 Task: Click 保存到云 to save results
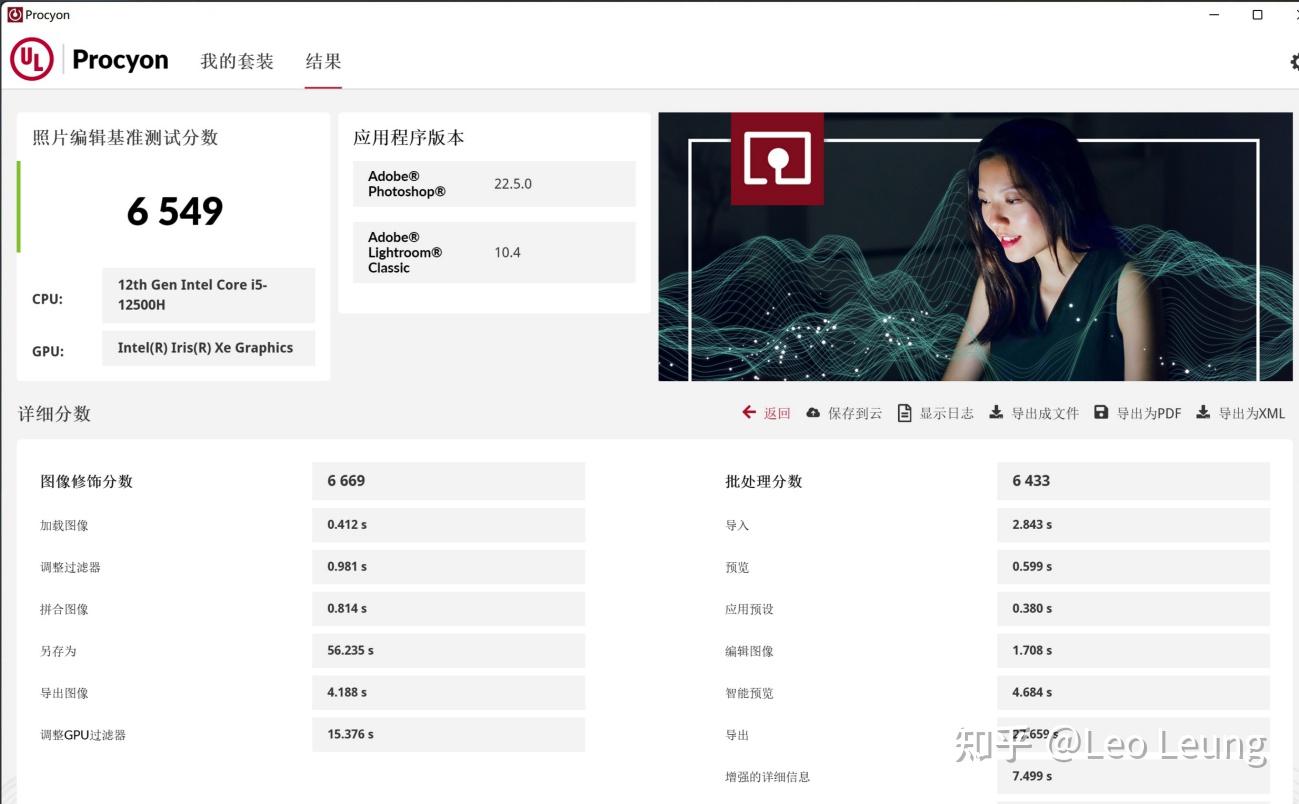click(853, 412)
